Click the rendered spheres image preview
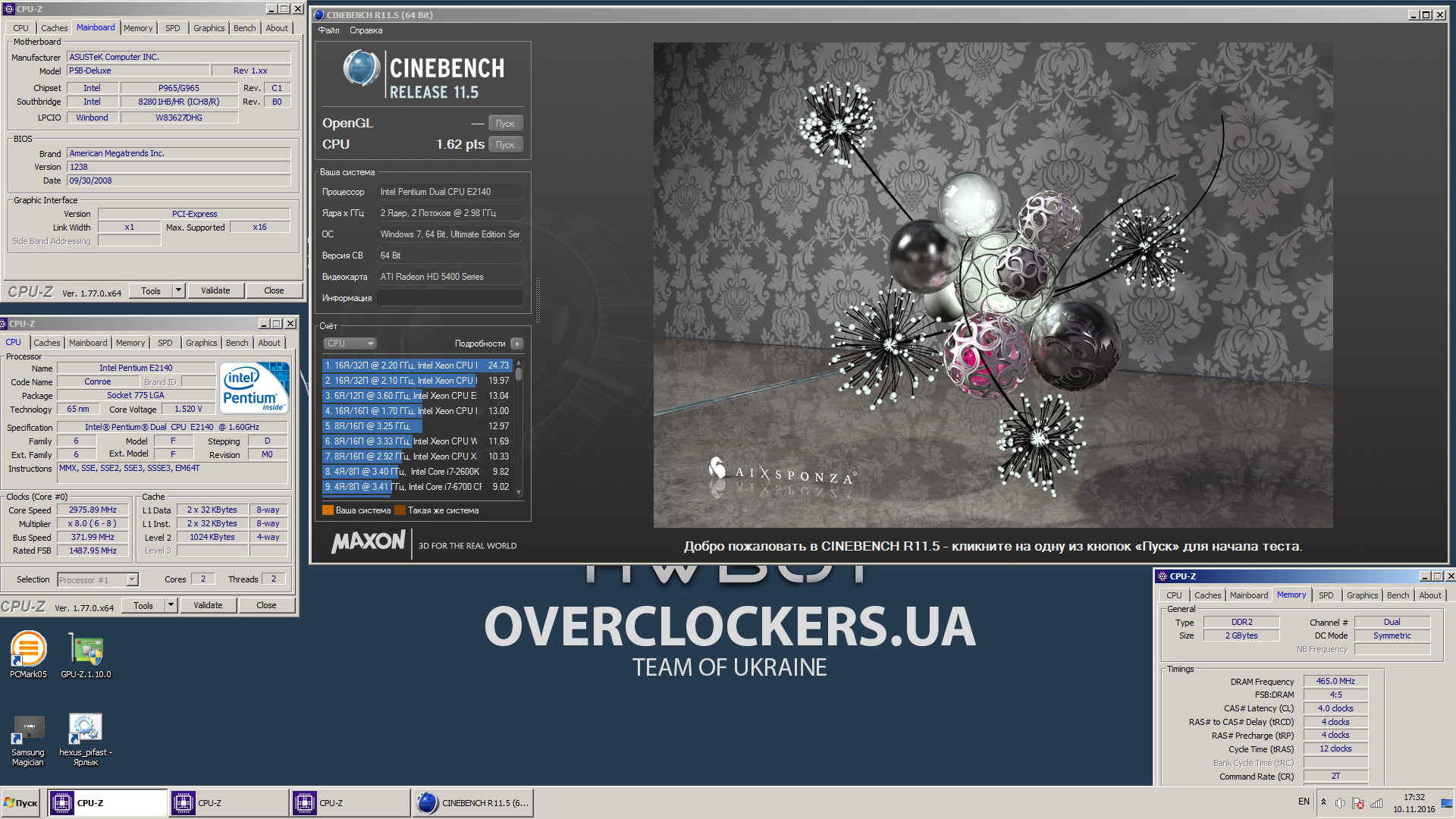 pyautogui.click(x=993, y=284)
